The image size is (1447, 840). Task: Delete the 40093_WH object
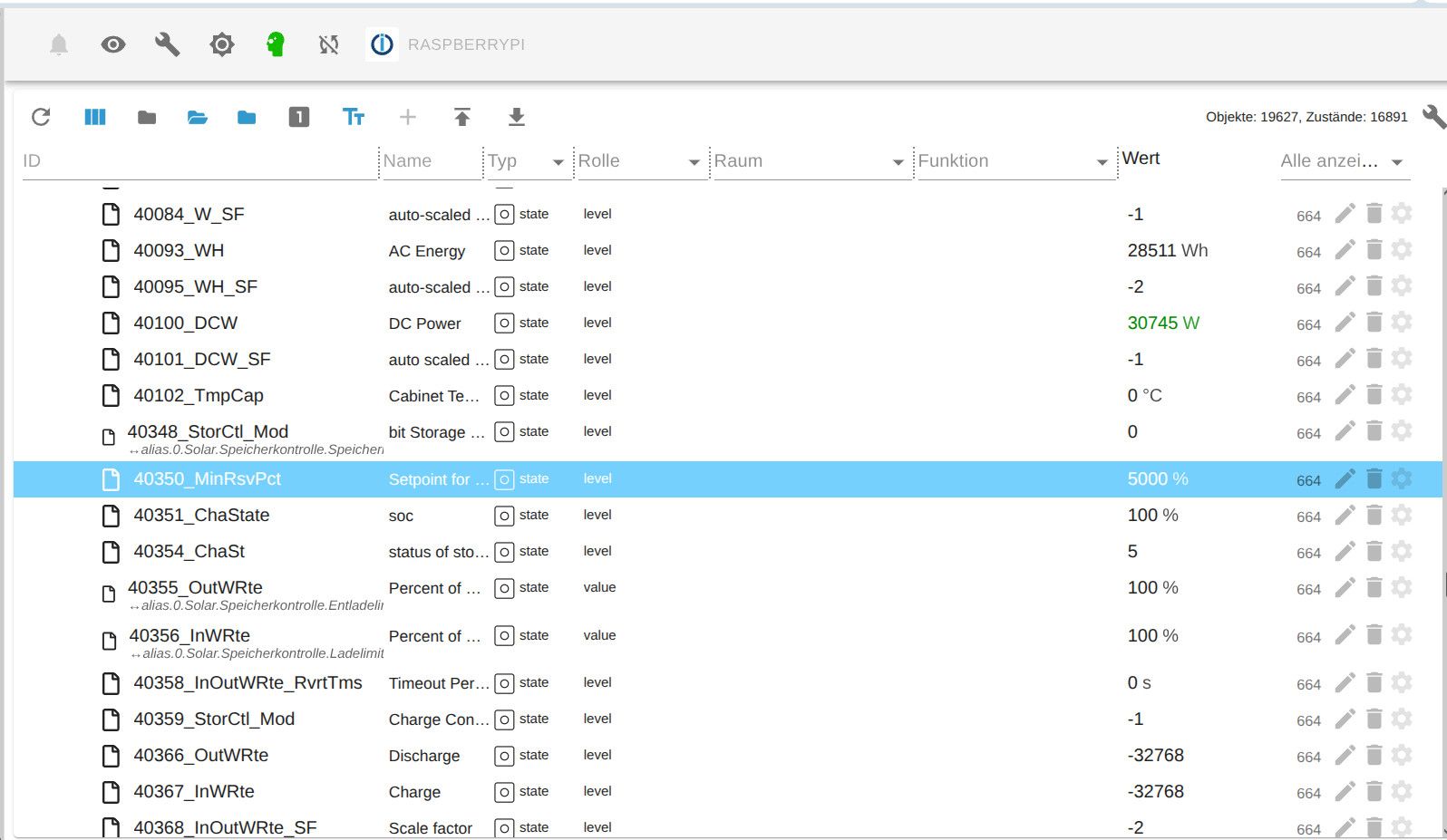pyautogui.click(x=1374, y=249)
